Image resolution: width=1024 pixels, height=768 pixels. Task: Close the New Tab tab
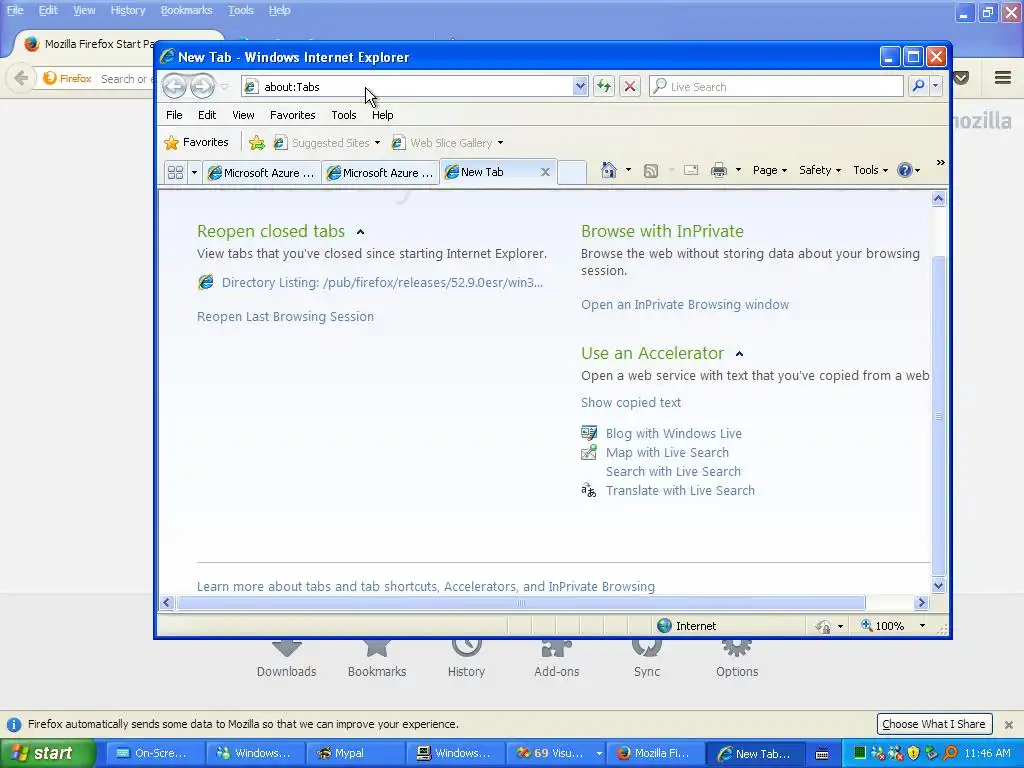(x=545, y=172)
